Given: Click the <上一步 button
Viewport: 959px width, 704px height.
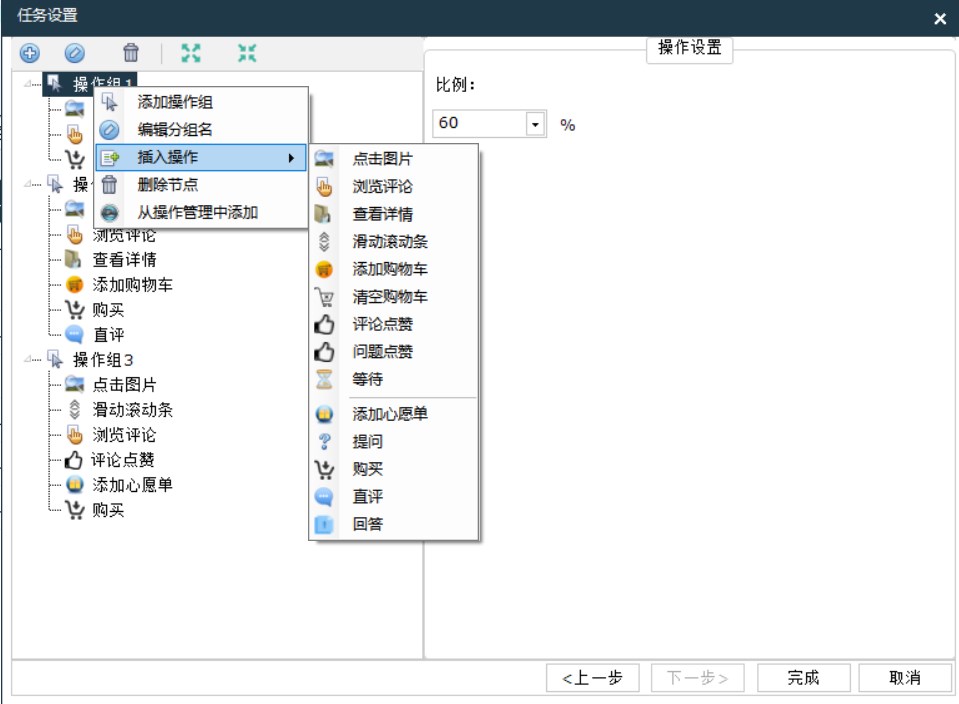Looking at the screenshot, I should (x=593, y=678).
